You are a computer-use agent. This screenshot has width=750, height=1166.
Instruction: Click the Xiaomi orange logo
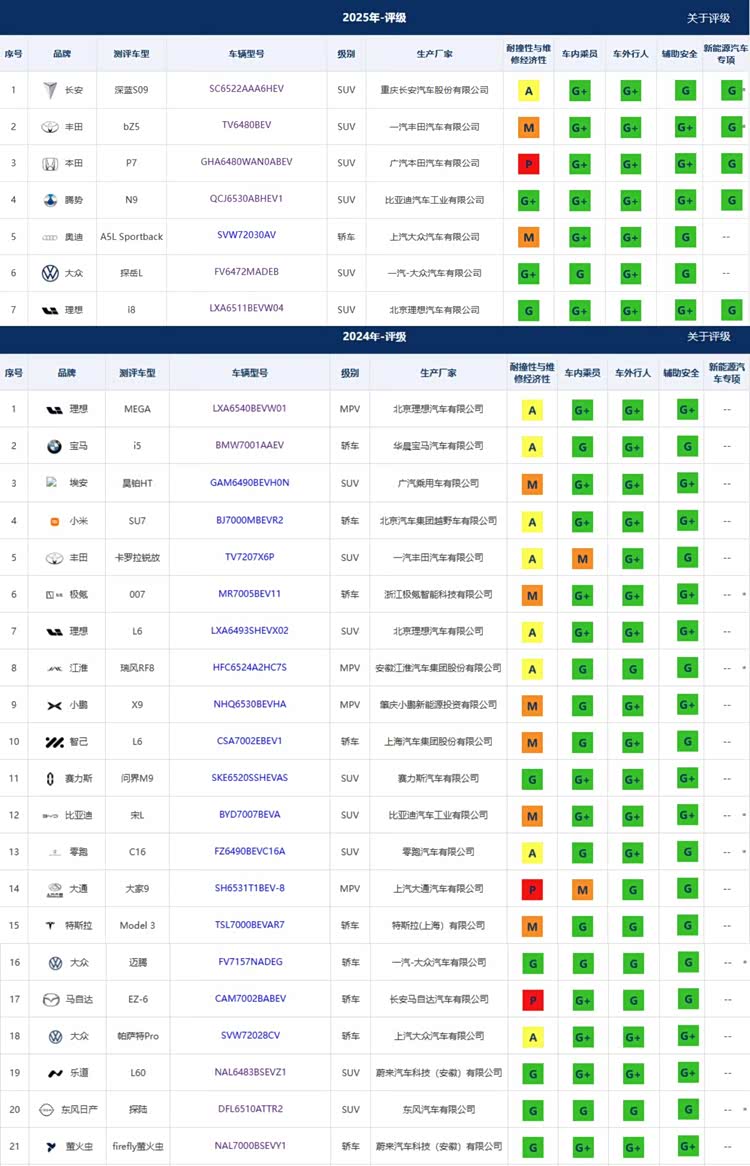pyautogui.click(x=54, y=521)
